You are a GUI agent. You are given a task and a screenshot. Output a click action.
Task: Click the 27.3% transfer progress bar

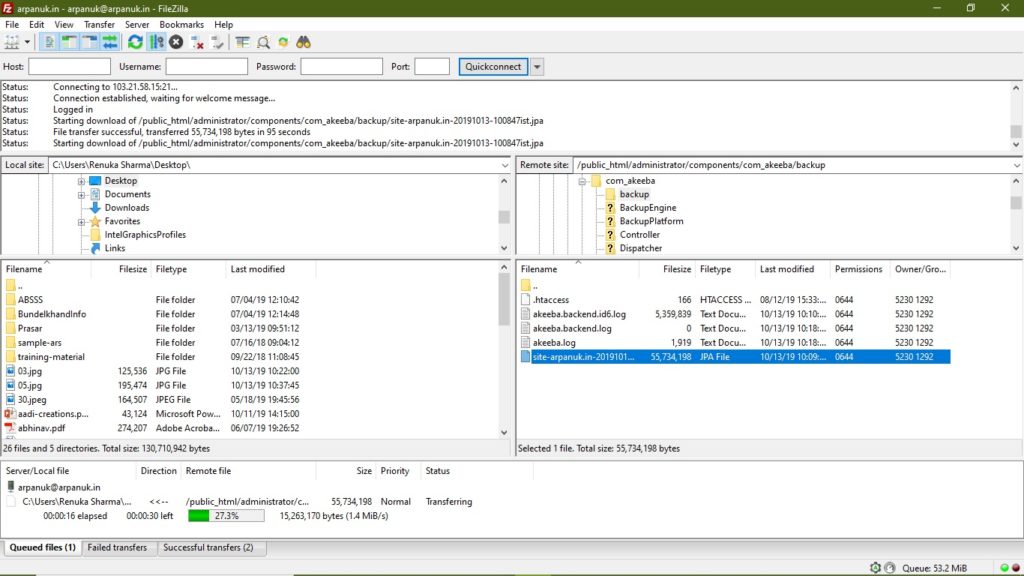[226, 516]
